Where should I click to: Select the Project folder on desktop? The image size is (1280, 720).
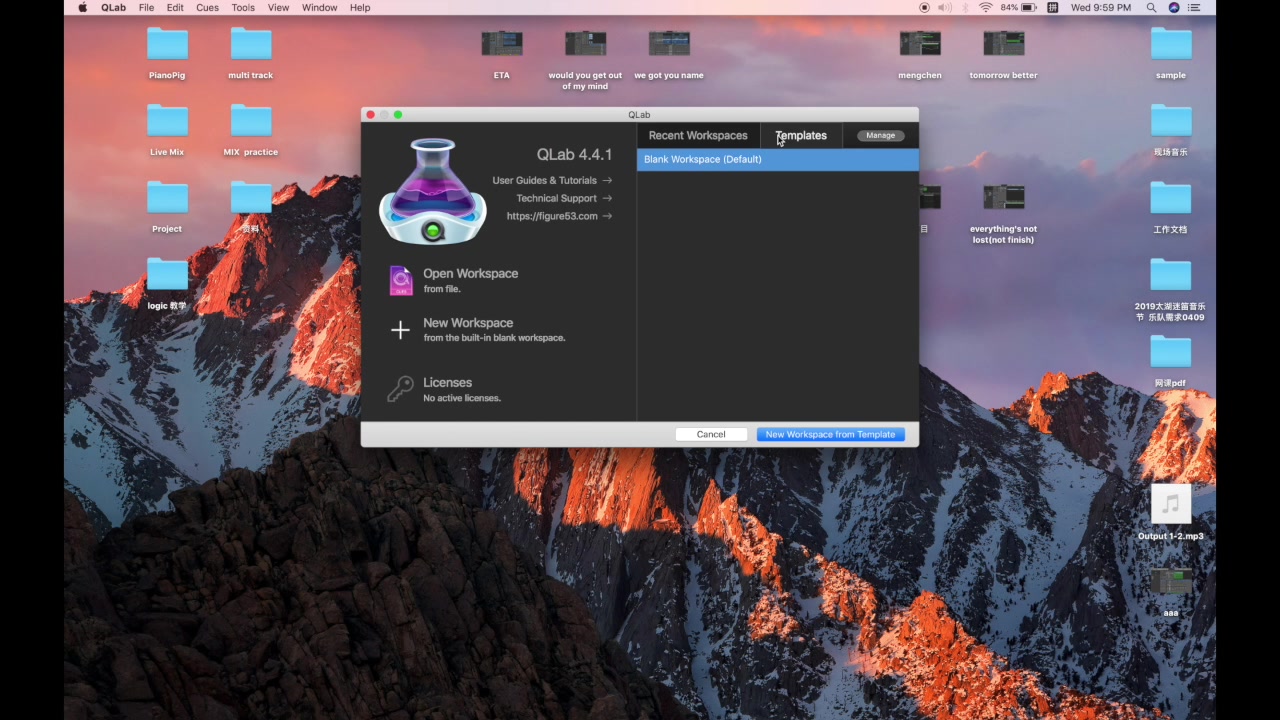167,198
